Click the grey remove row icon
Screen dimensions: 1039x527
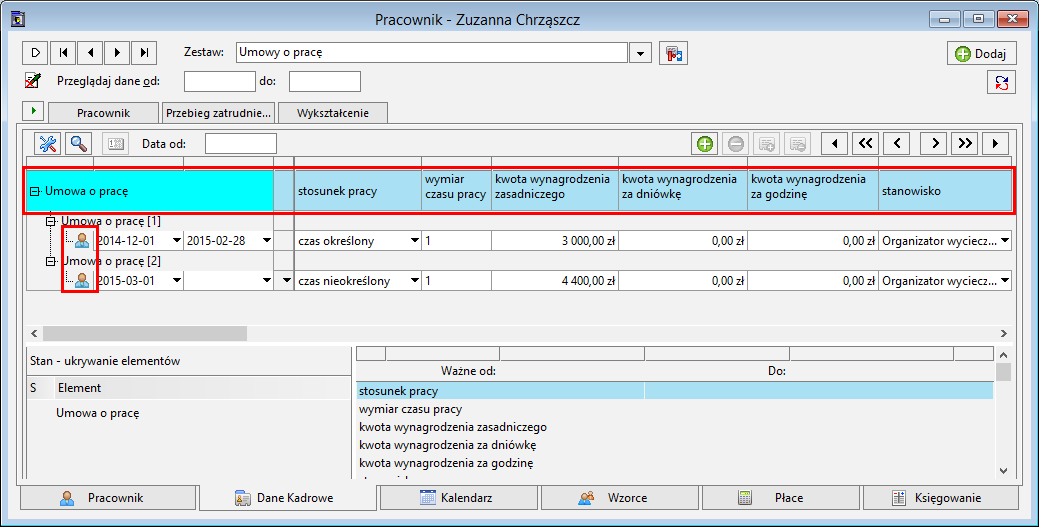pyautogui.click(x=736, y=143)
